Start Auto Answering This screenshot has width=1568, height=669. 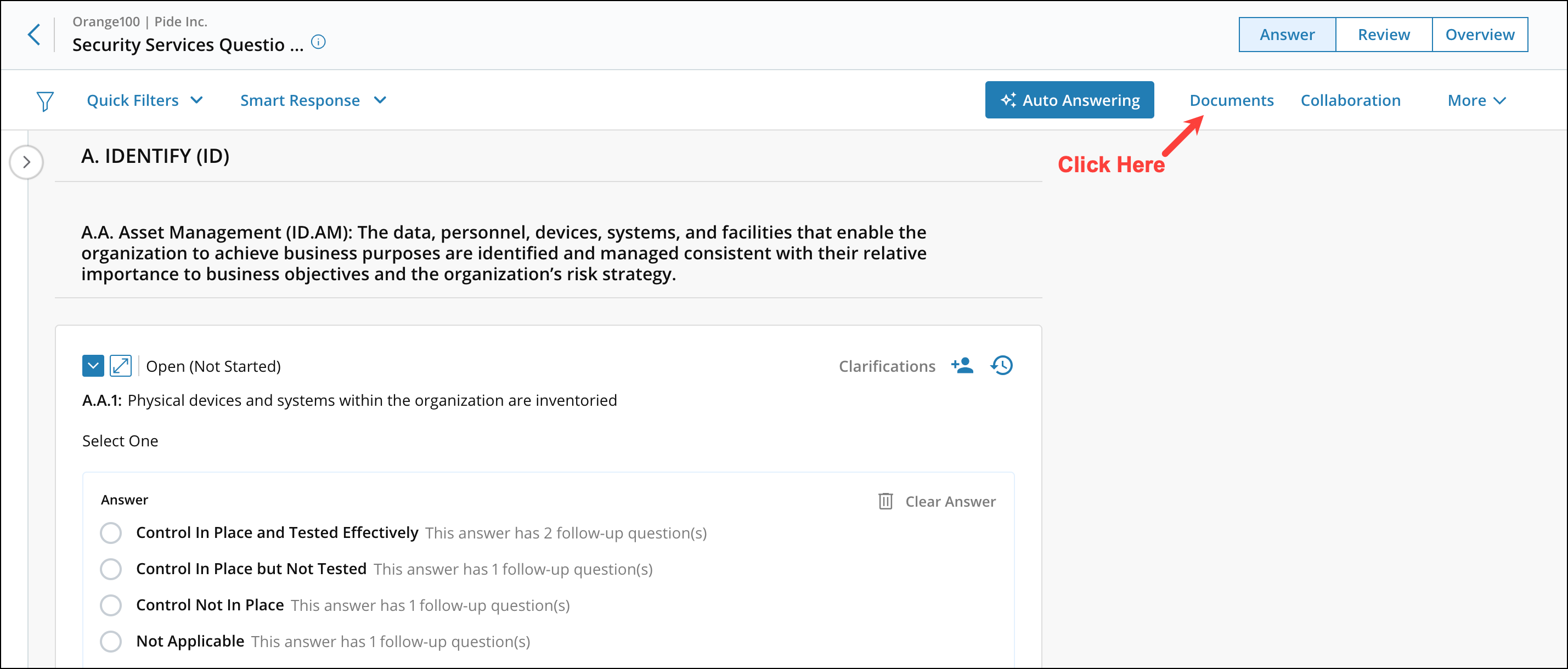click(x=1069, y=100)
